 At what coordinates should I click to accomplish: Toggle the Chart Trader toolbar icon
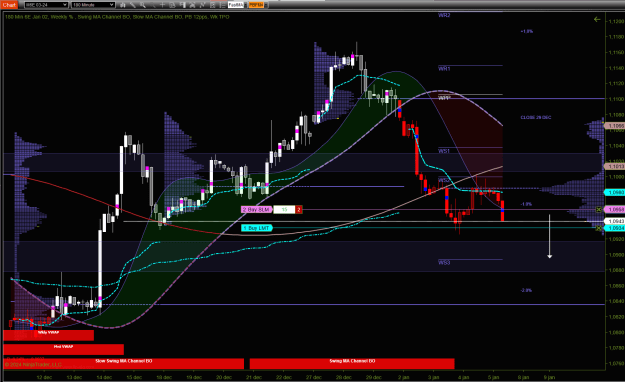click(183, 5)
